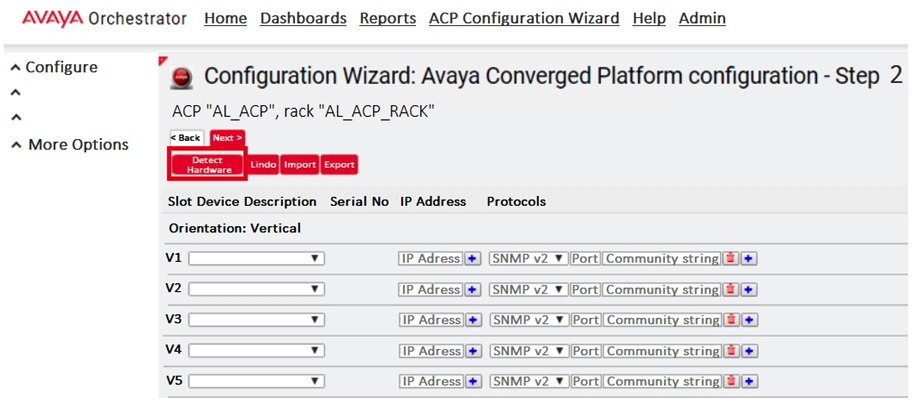917x407 pixels.
Task: Click the V3 IP Adress field
Action: click(431, 320)
